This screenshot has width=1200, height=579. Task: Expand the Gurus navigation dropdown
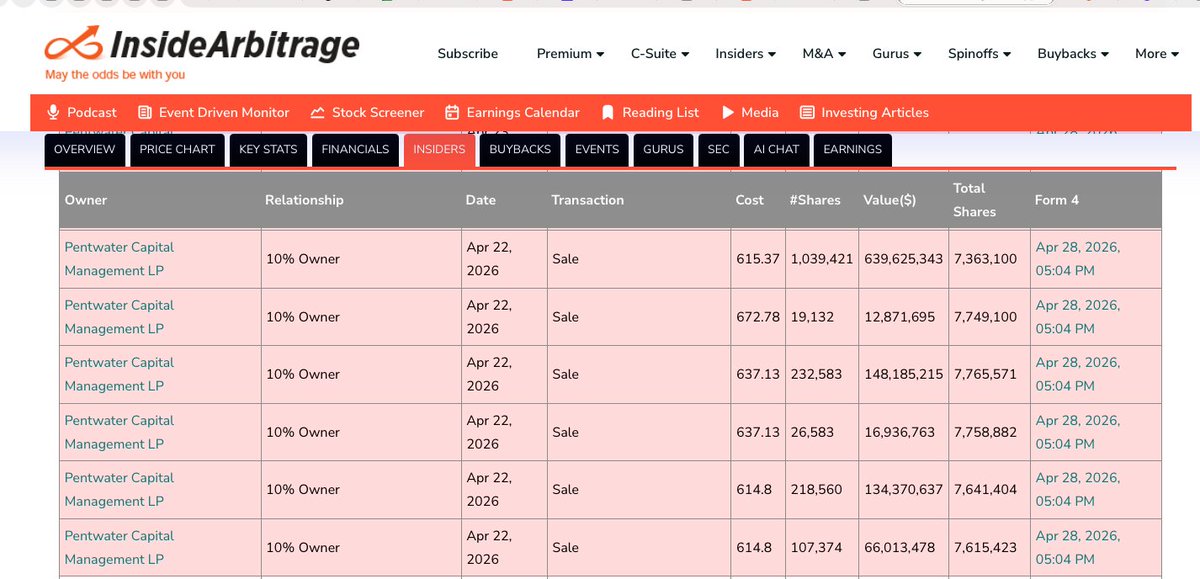pyautogui.click(x=897, y=54)
